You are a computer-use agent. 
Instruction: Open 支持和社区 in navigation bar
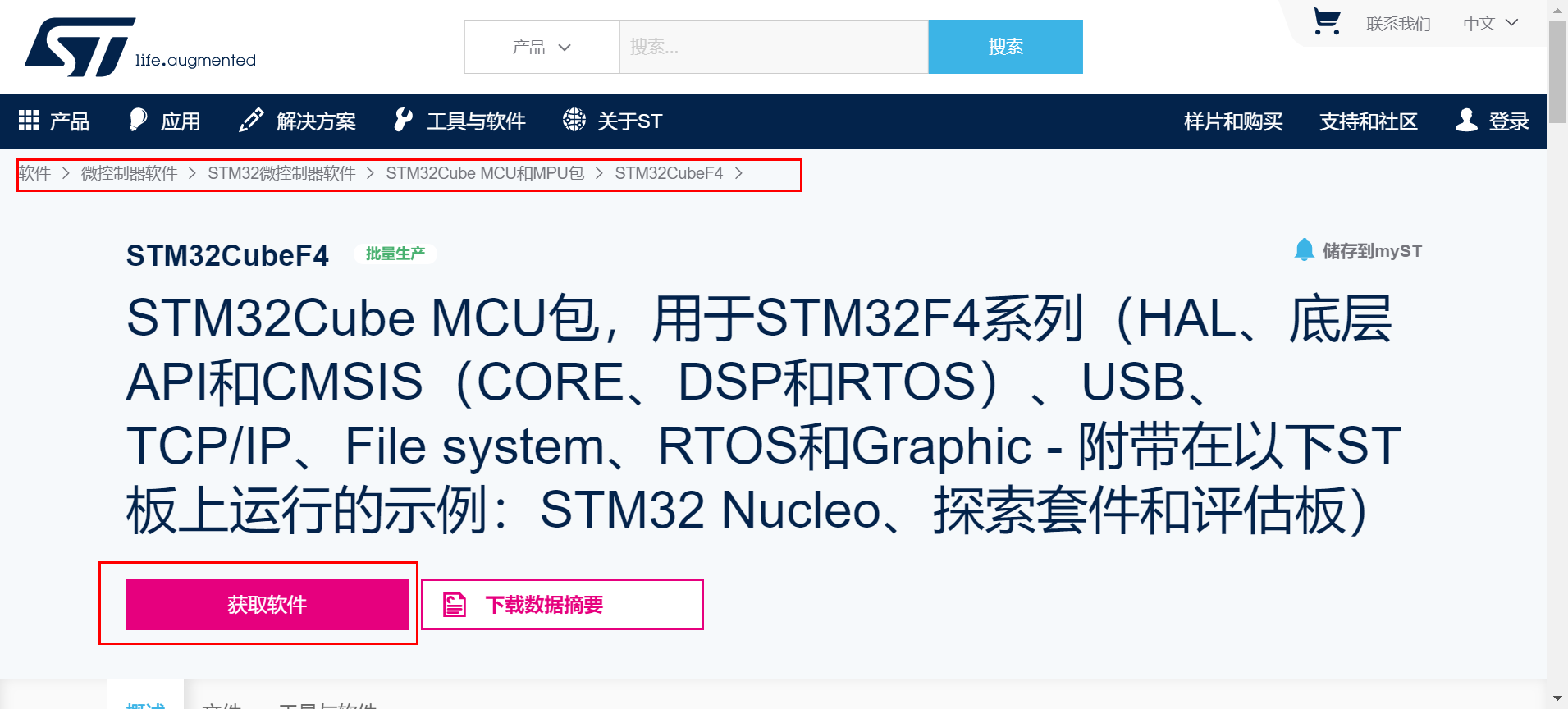pos(1369,121)
